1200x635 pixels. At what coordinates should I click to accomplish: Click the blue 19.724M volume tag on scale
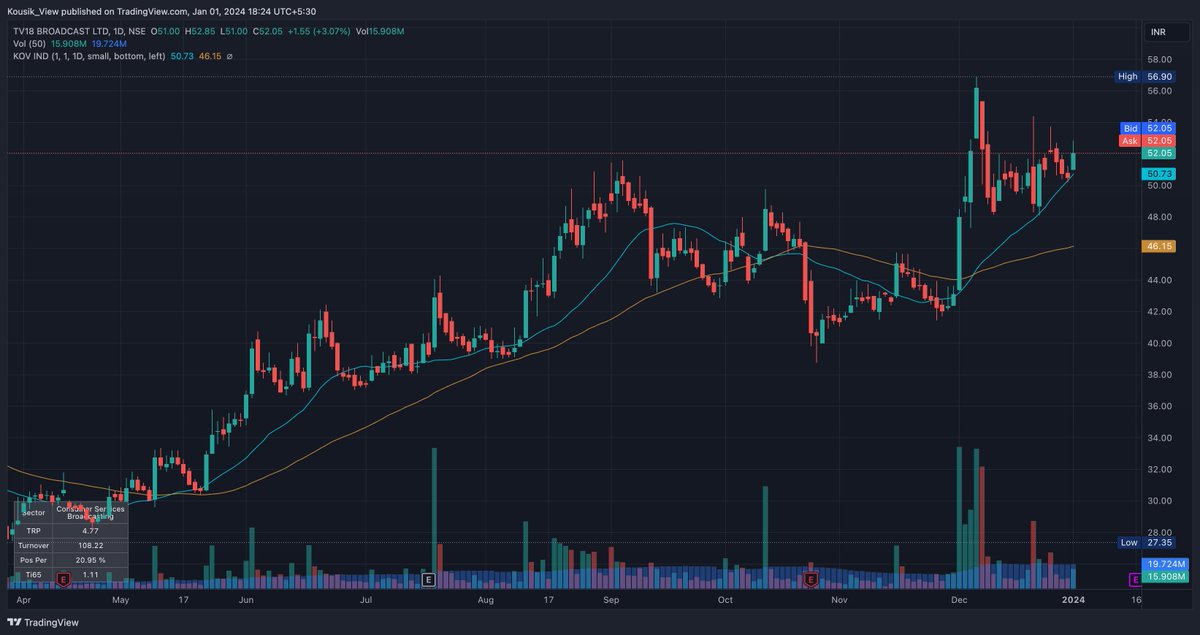click(1165, 565)
